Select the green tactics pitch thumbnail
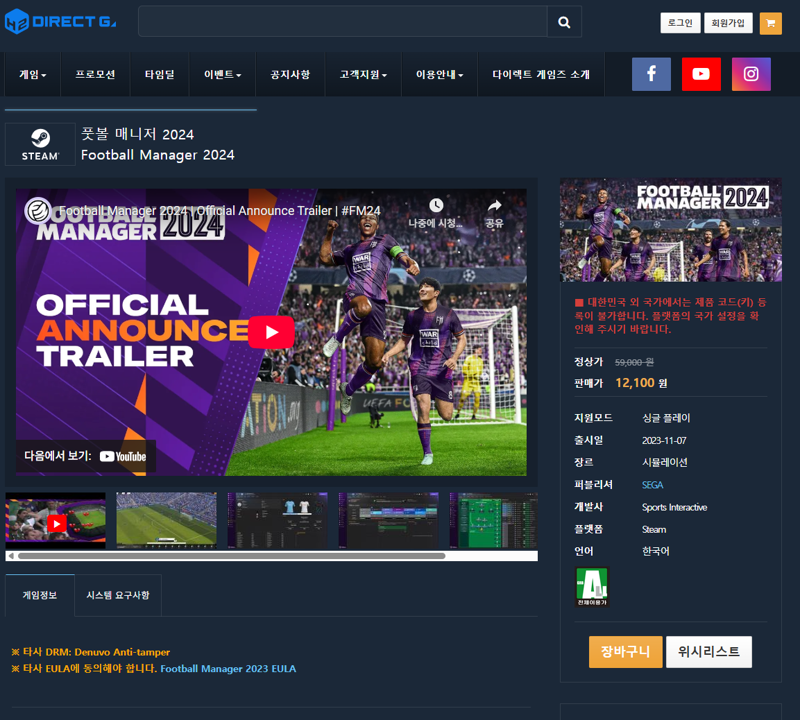800x720 pixels. coord(493,520)
